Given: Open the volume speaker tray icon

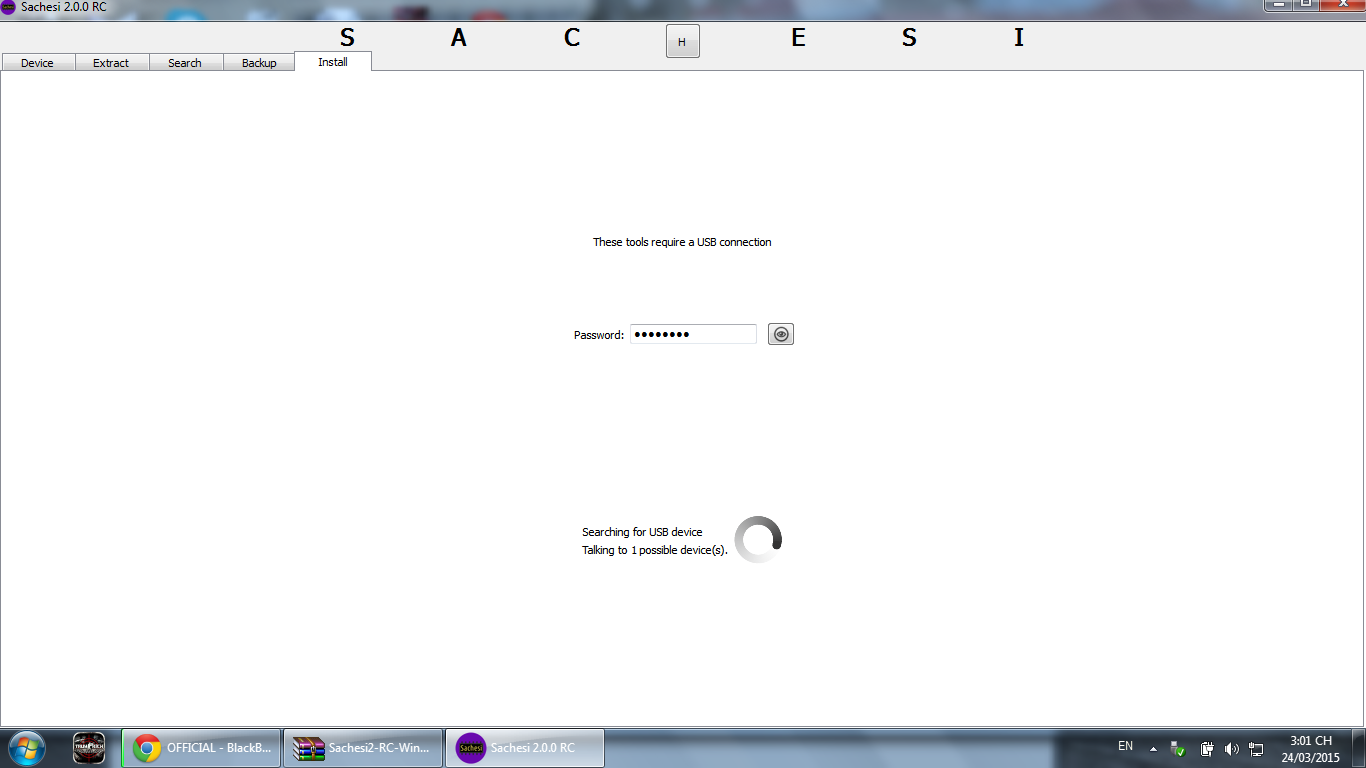Looking at the screenshot, I should (x=1232, y=748).
